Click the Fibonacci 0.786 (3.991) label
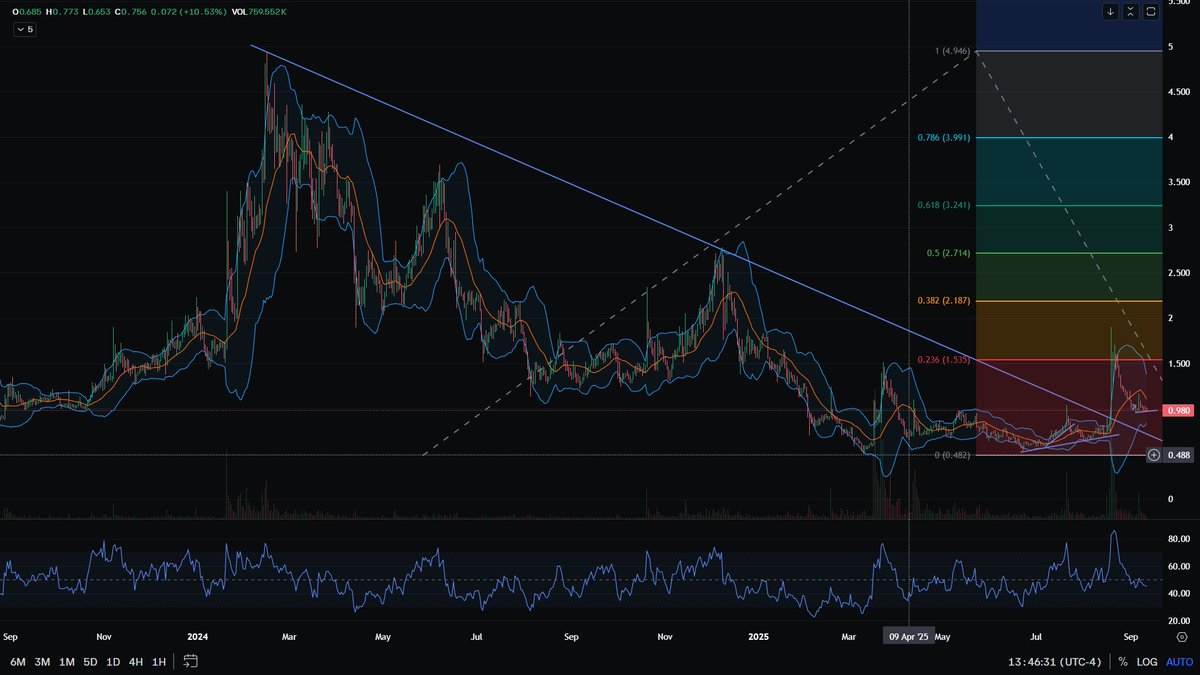Image resolution: width=1200 pixels, height=675 pixels. click(944, 138)
